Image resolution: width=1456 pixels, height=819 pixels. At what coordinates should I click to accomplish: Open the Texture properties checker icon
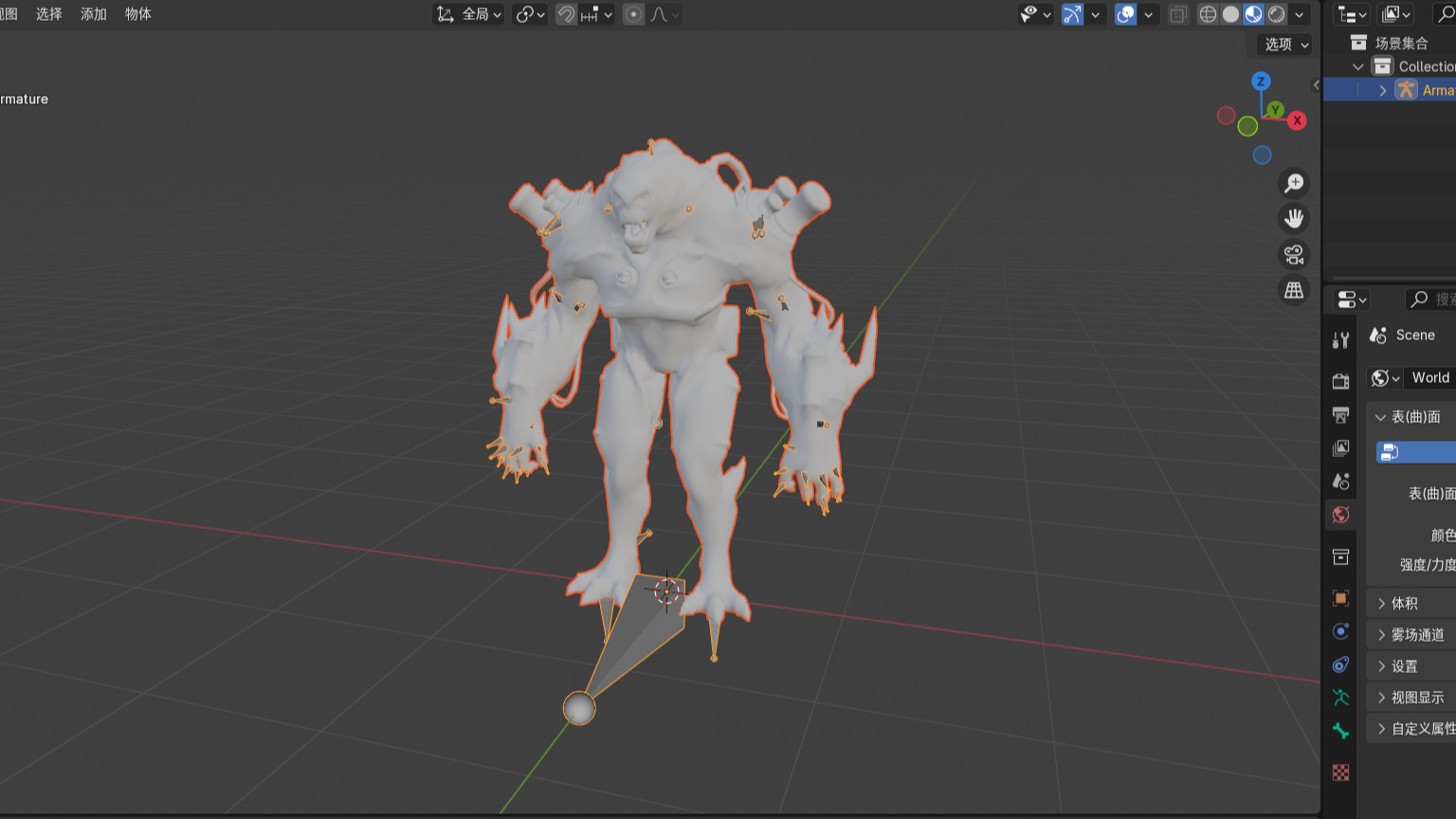point(1340,773)
